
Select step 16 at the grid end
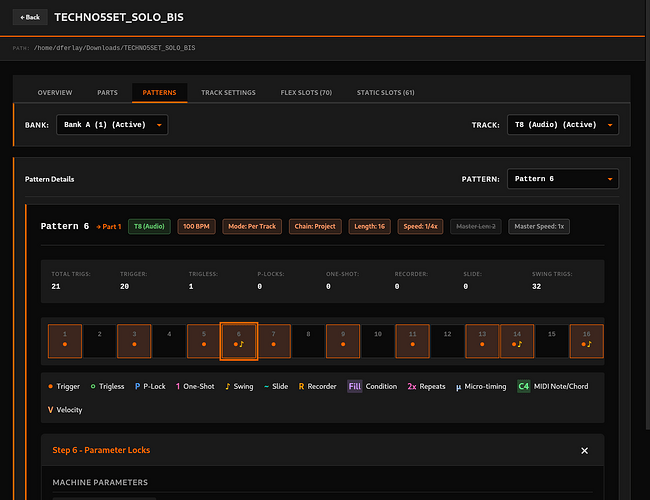point(587,341)
